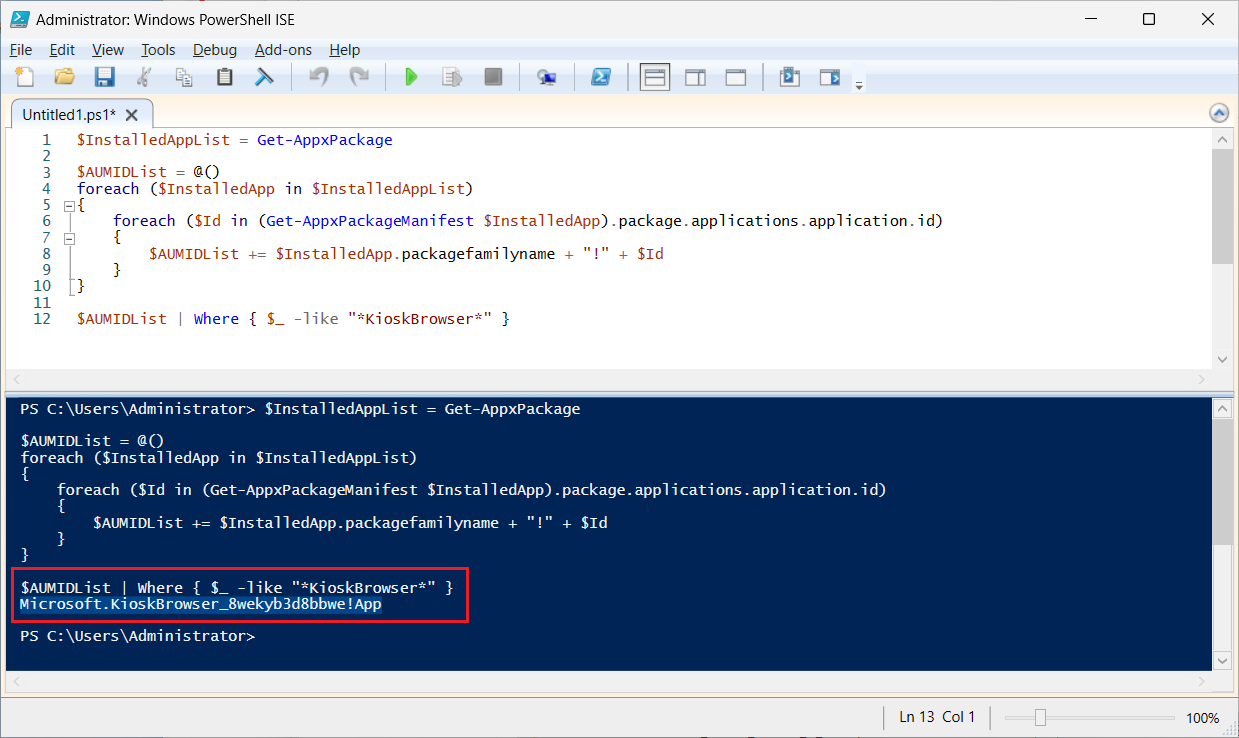This screenshot has width=1239, height=738.
Task: Click the 100% zoom level text
Action: tap(1203, 717)
